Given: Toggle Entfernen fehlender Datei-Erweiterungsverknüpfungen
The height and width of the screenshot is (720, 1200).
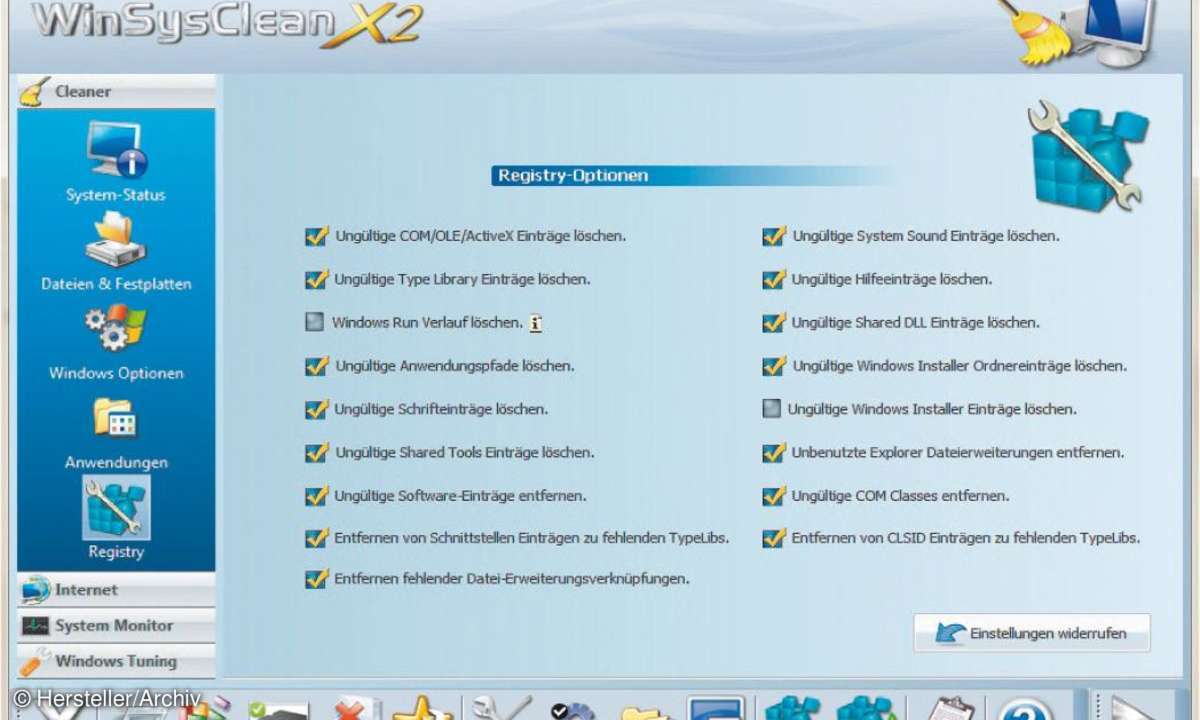Looking at the screenshot, I should 316,579.
